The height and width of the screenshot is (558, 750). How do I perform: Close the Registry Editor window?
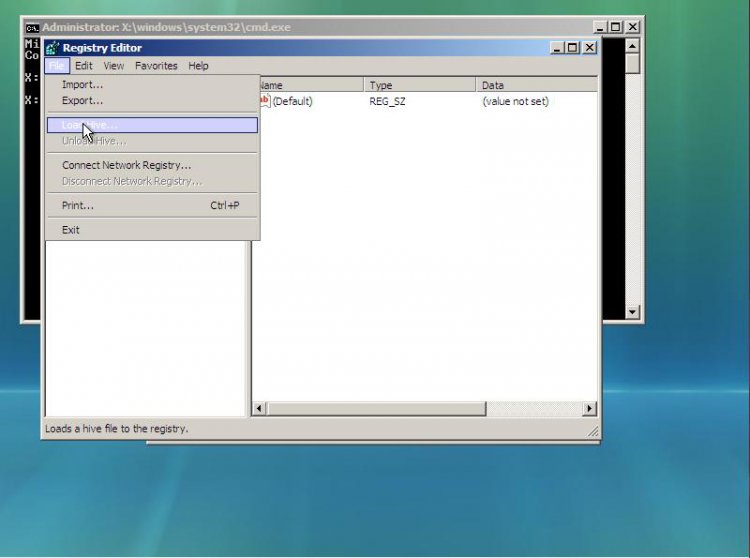coord(590,48)
